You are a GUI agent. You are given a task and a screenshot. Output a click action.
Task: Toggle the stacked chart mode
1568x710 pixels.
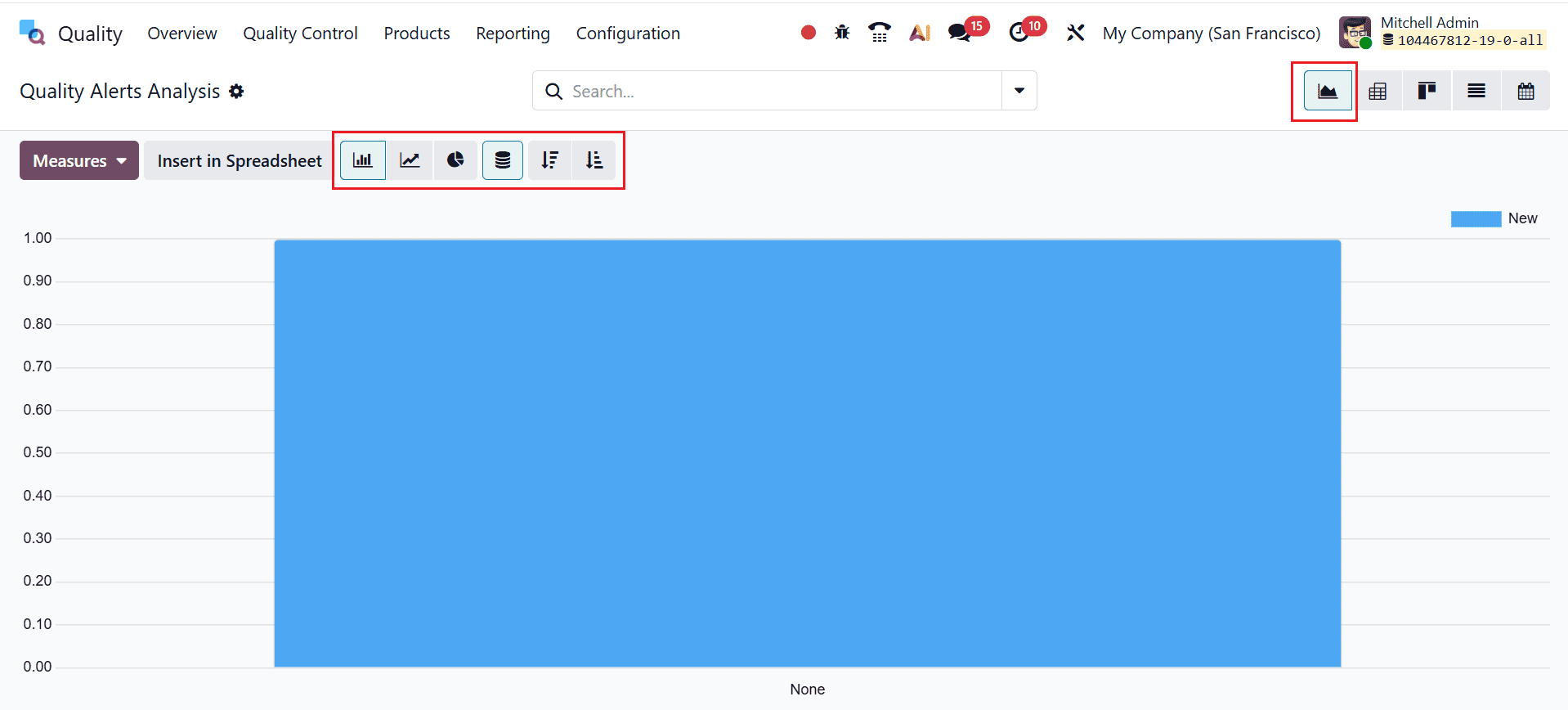[503, 160]
